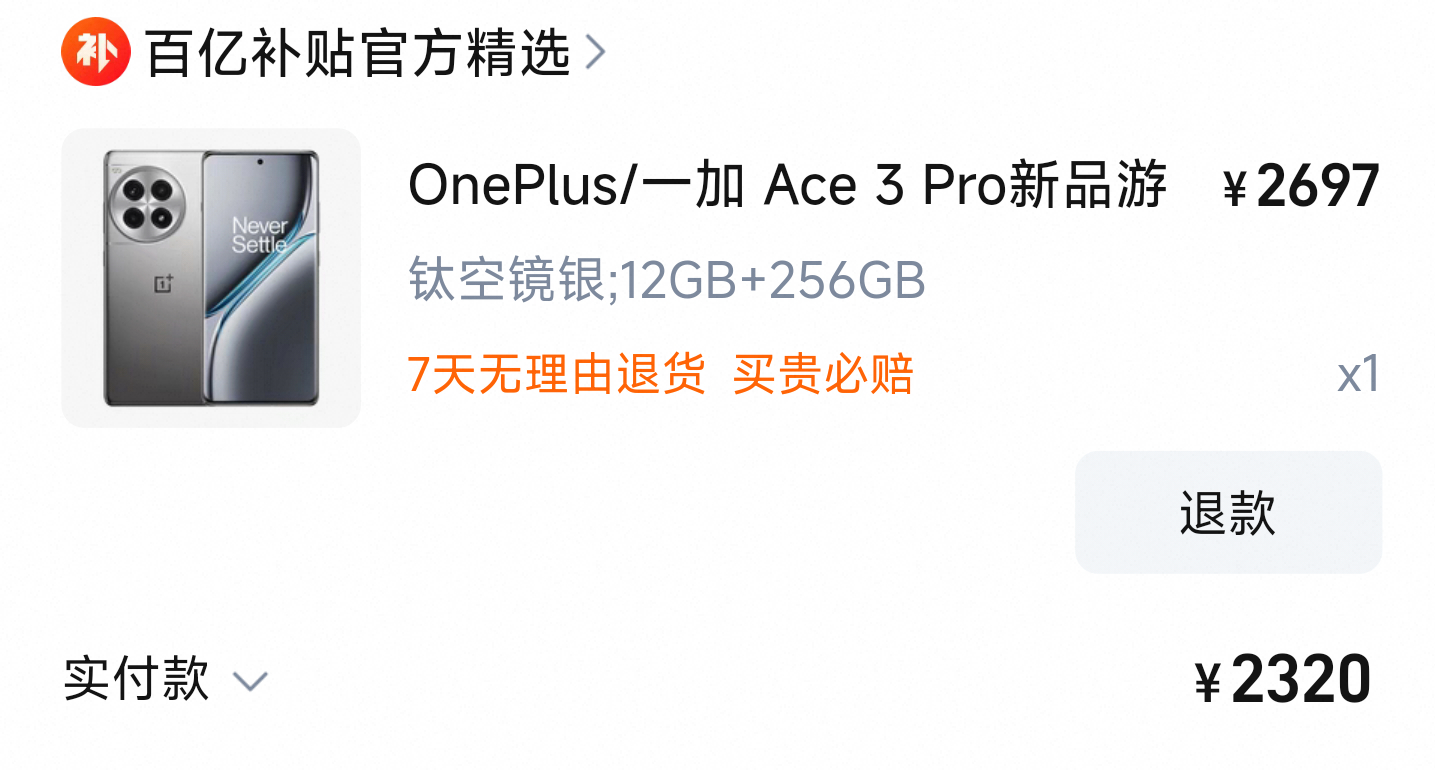
Task: Click the 实付款 label
Action: click(x=137, y=680)
